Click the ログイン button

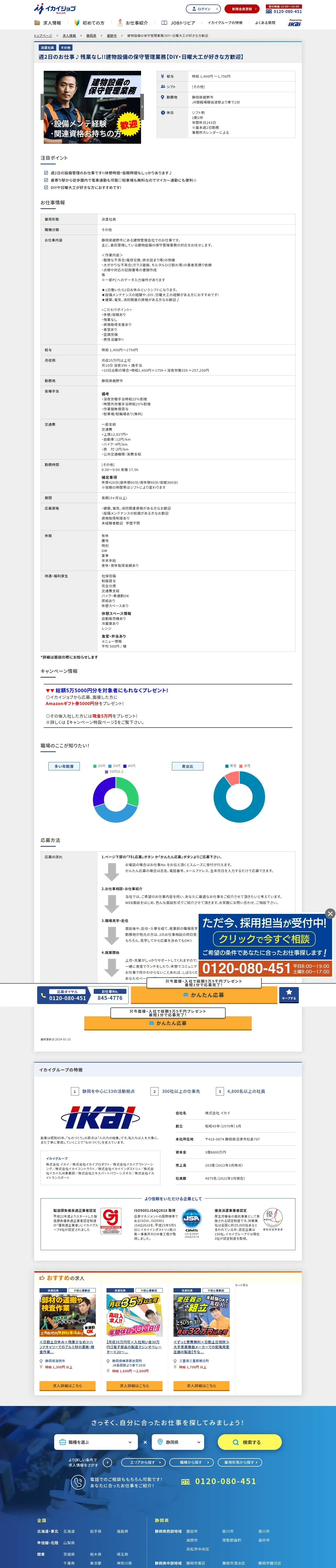pos(203,9)
